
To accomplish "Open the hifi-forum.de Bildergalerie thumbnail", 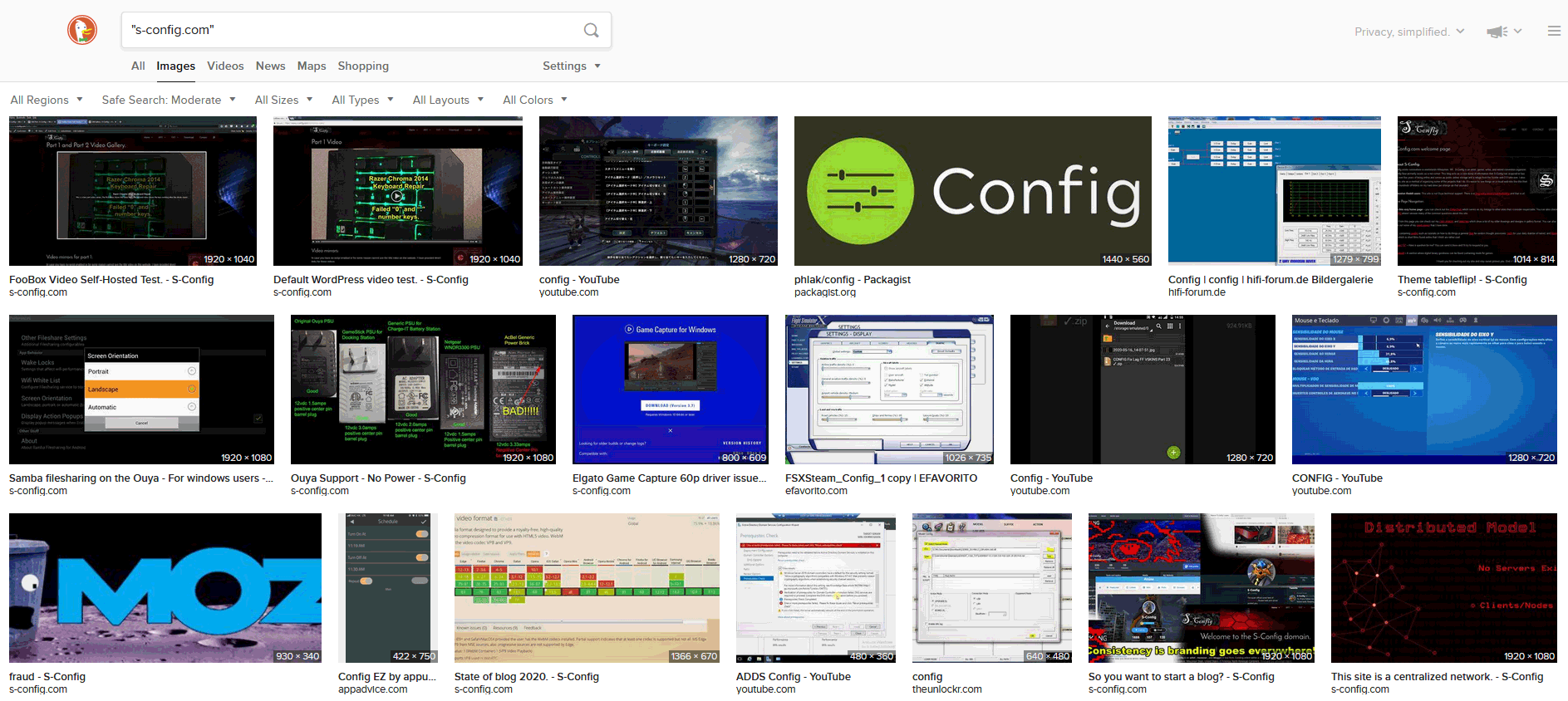I will 1275,191.
